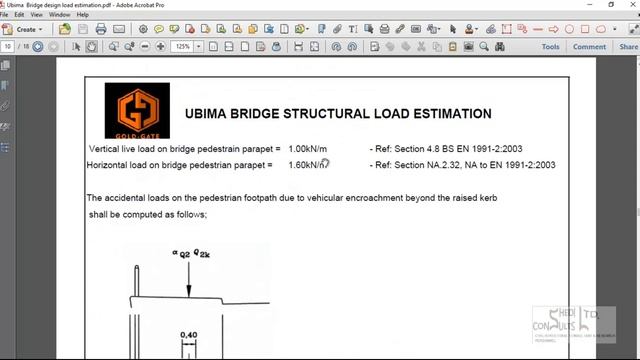Click the Marquee Zoom tool
The width and height of the screenshot is (640, 360).
point(113,47)
